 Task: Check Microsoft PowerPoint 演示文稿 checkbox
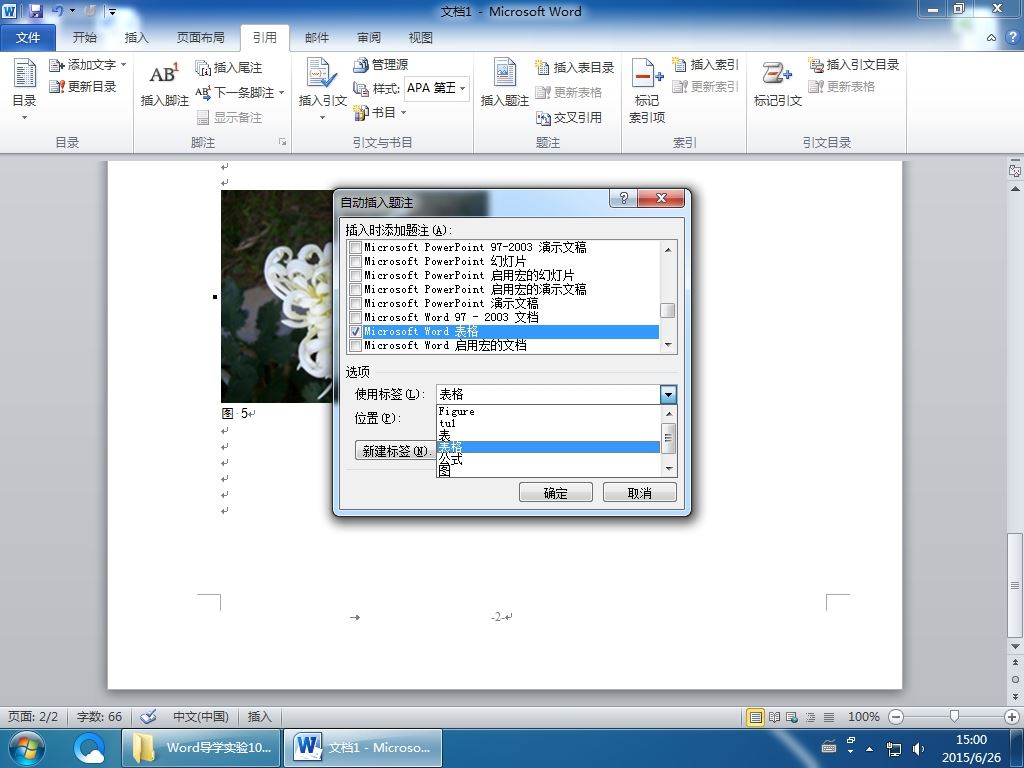tap(355, 304)
